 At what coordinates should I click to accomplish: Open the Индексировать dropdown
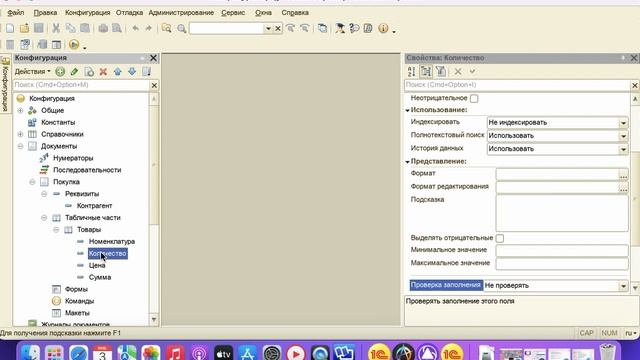tap(623, 123)
